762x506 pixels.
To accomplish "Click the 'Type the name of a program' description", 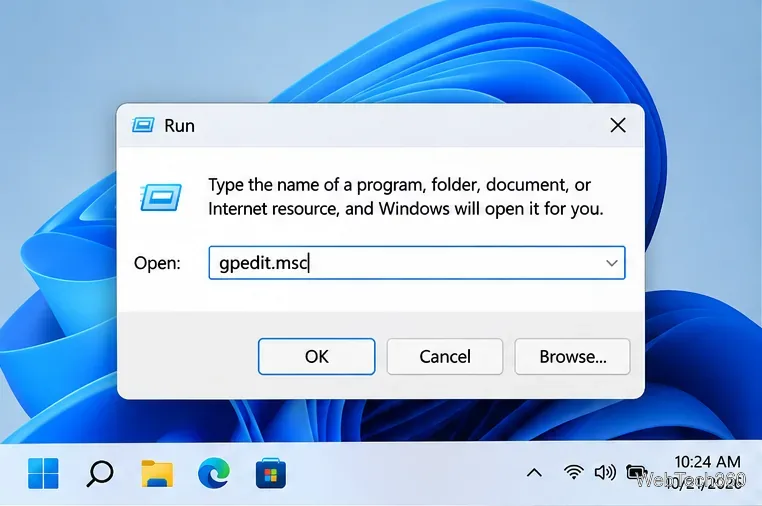I will coord(405,197).
